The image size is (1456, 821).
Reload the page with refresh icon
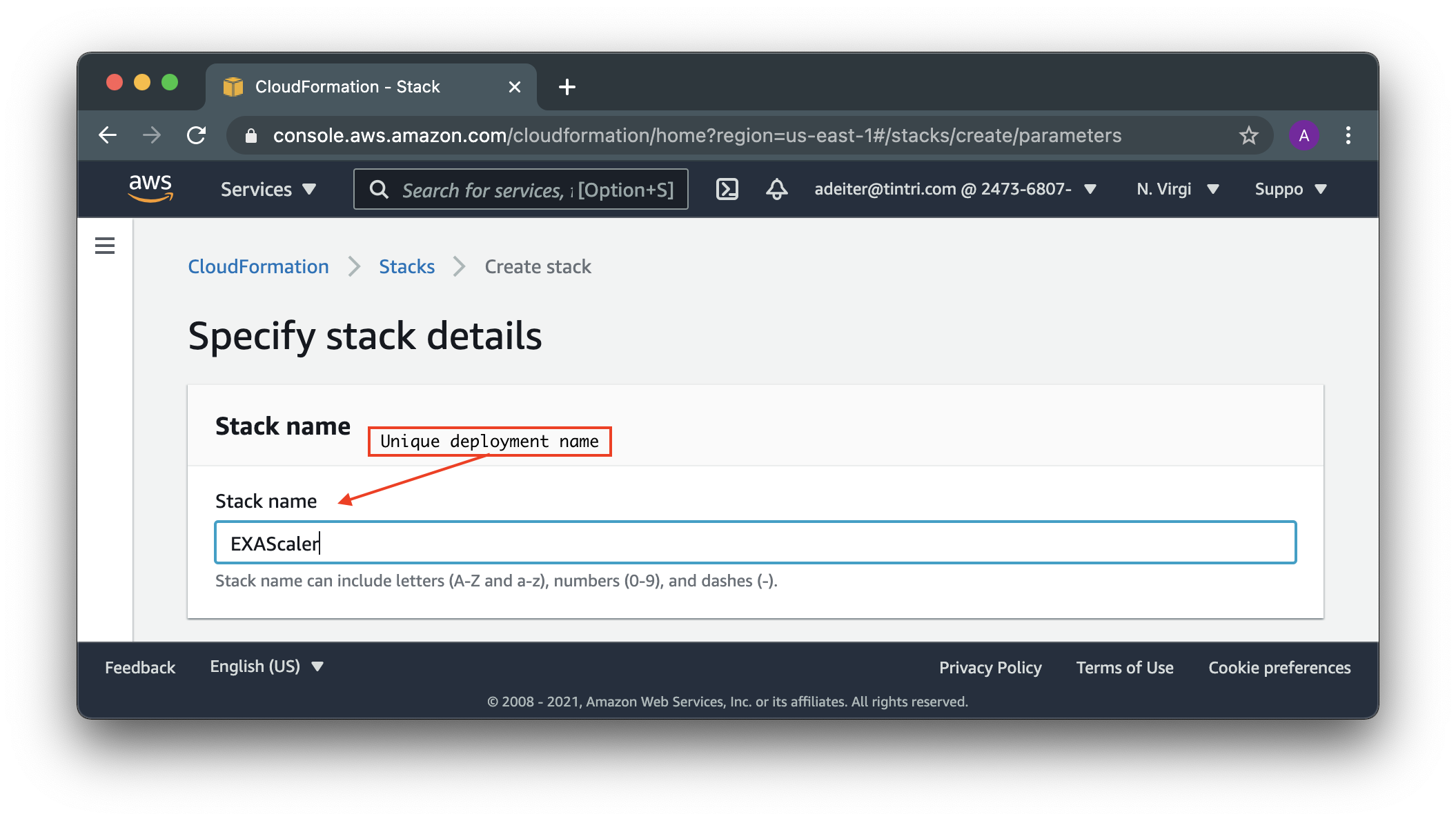point(197,135)
